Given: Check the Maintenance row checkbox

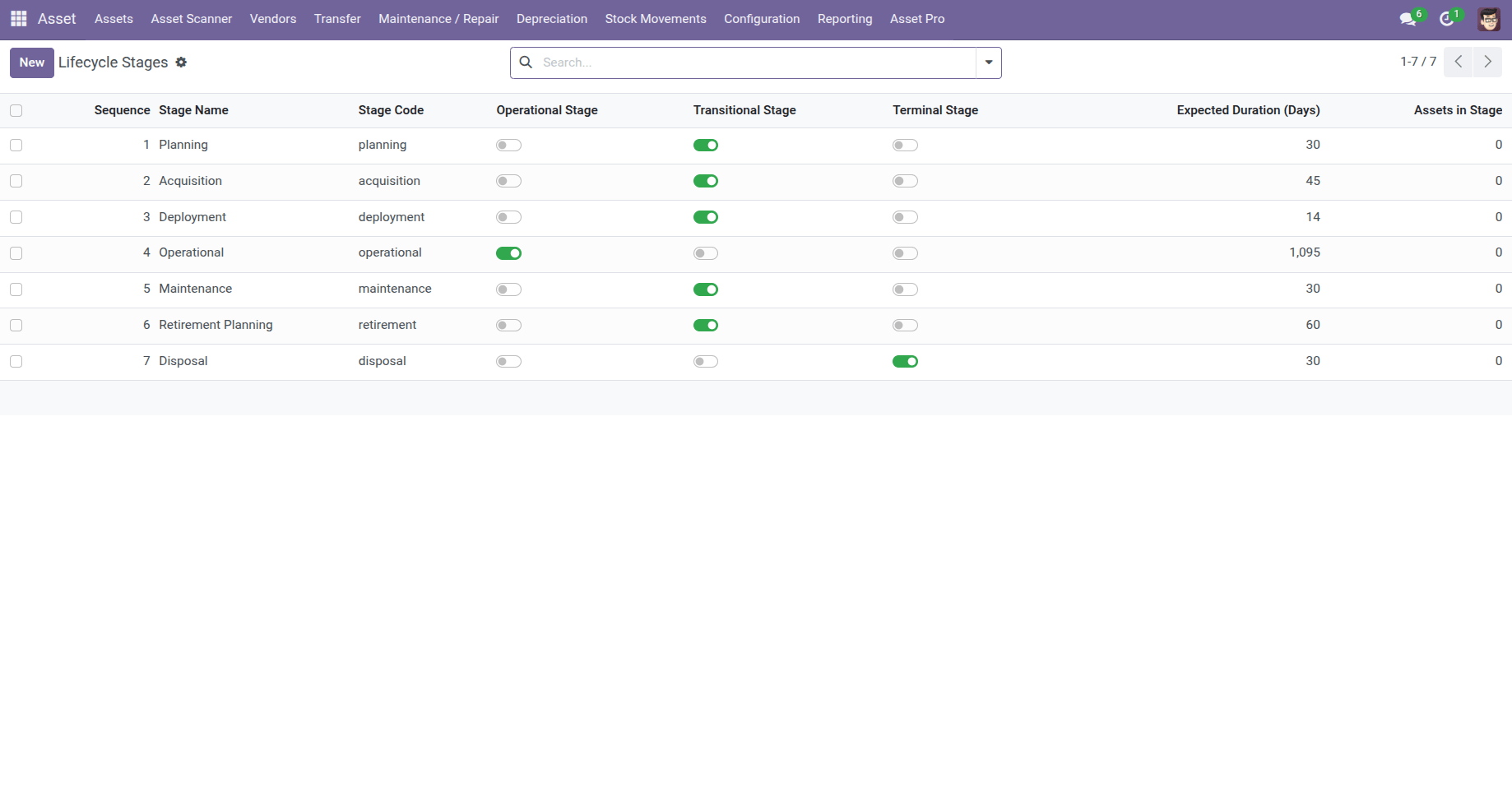Looking at the screenshot, I should [16, 289].
